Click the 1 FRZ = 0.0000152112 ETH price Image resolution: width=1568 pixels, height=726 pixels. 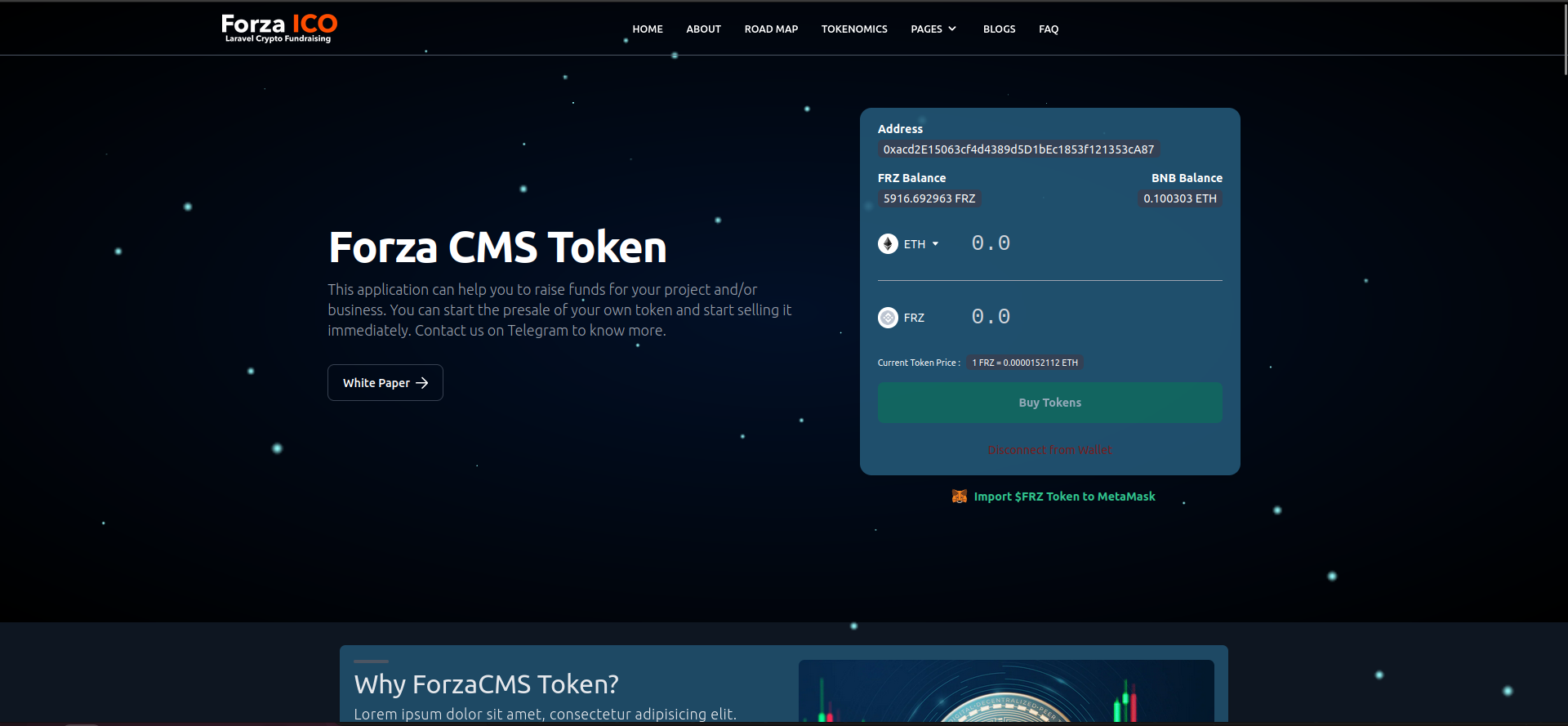(1025, 363)
